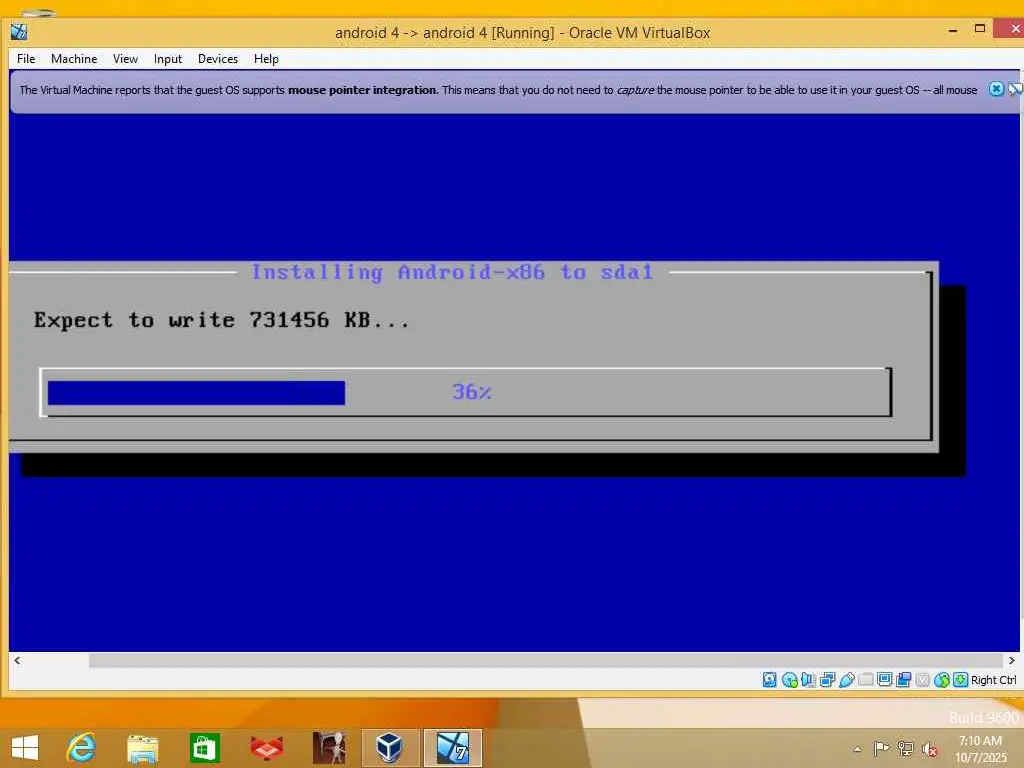Screen dimensions: 1024x768
Task: Maximize the VirtualBox window
Action: tap(980, 29)
